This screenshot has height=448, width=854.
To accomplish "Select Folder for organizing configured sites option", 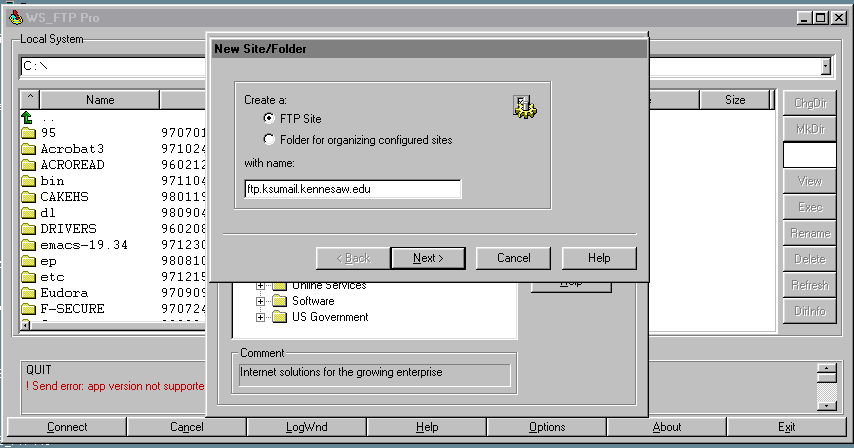I will (x=269, y=139).
